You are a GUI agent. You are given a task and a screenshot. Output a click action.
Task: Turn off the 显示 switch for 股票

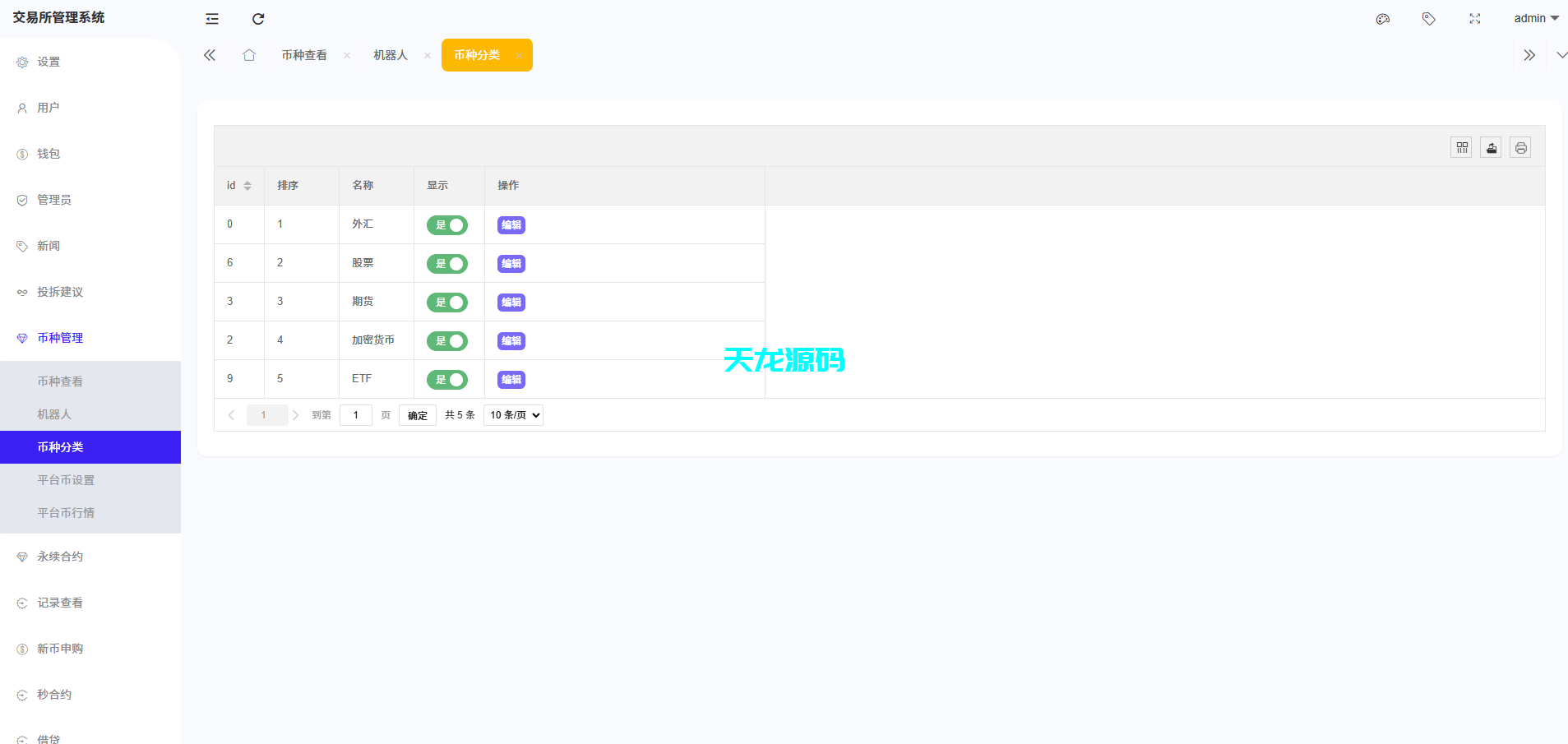tap(447, 263)
